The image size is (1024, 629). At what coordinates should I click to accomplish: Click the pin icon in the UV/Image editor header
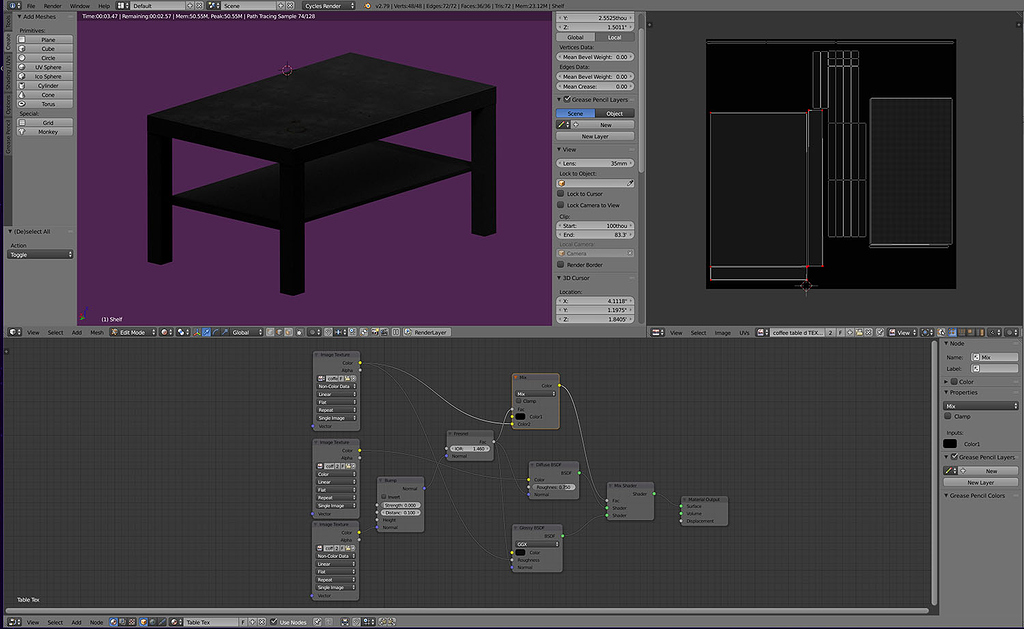click(880, 332)
